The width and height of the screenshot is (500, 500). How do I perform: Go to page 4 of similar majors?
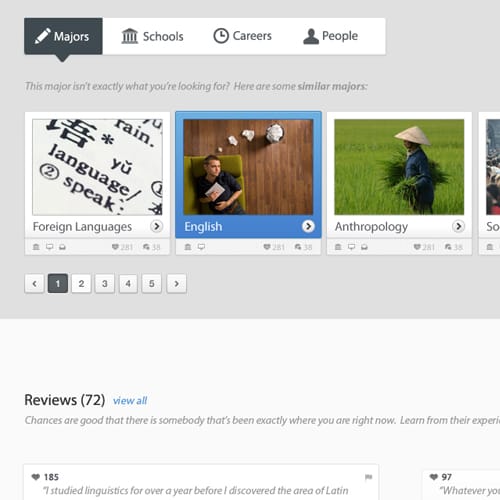click(128, 284)
